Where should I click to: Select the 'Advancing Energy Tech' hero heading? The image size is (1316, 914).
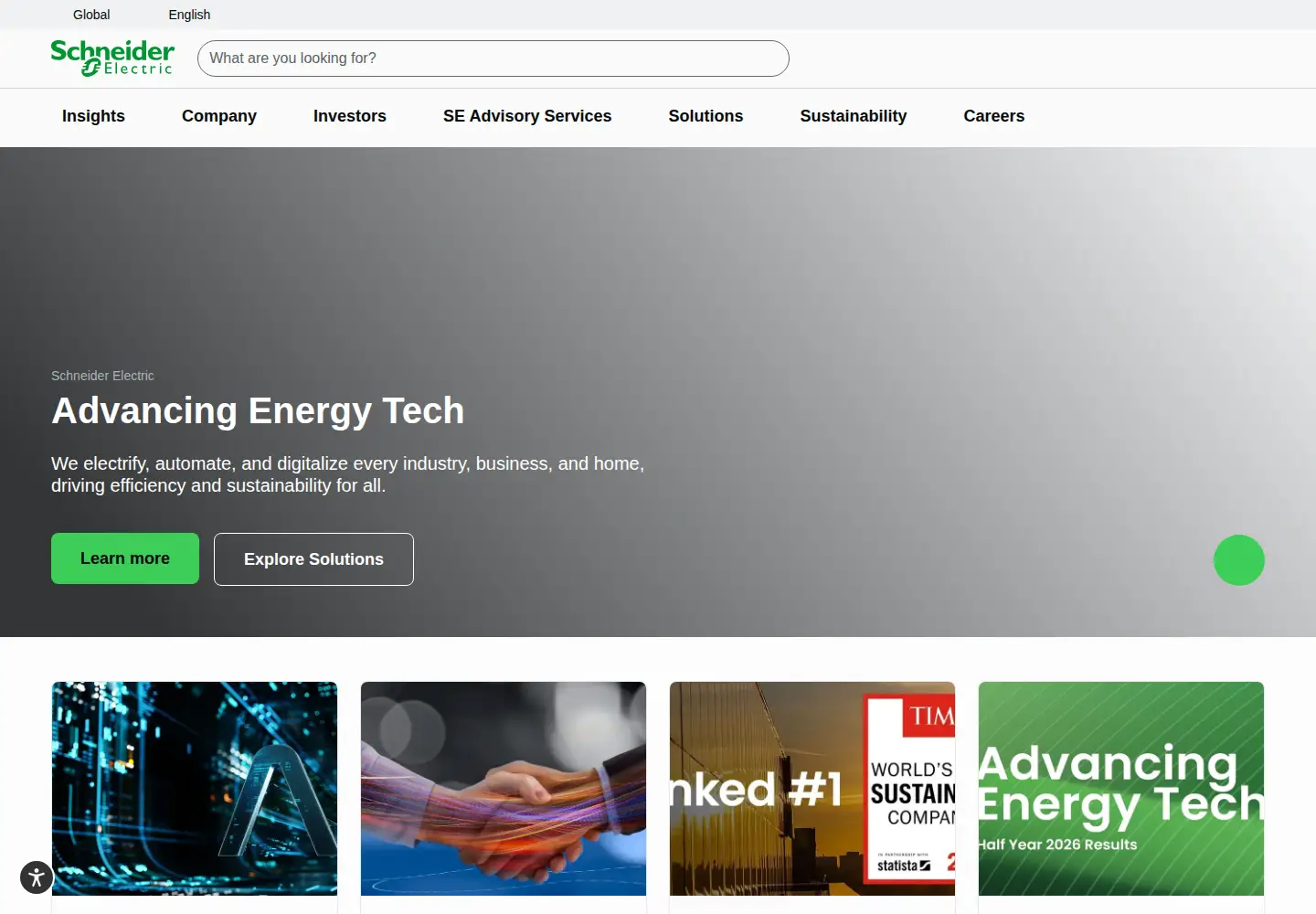point(258,411)
